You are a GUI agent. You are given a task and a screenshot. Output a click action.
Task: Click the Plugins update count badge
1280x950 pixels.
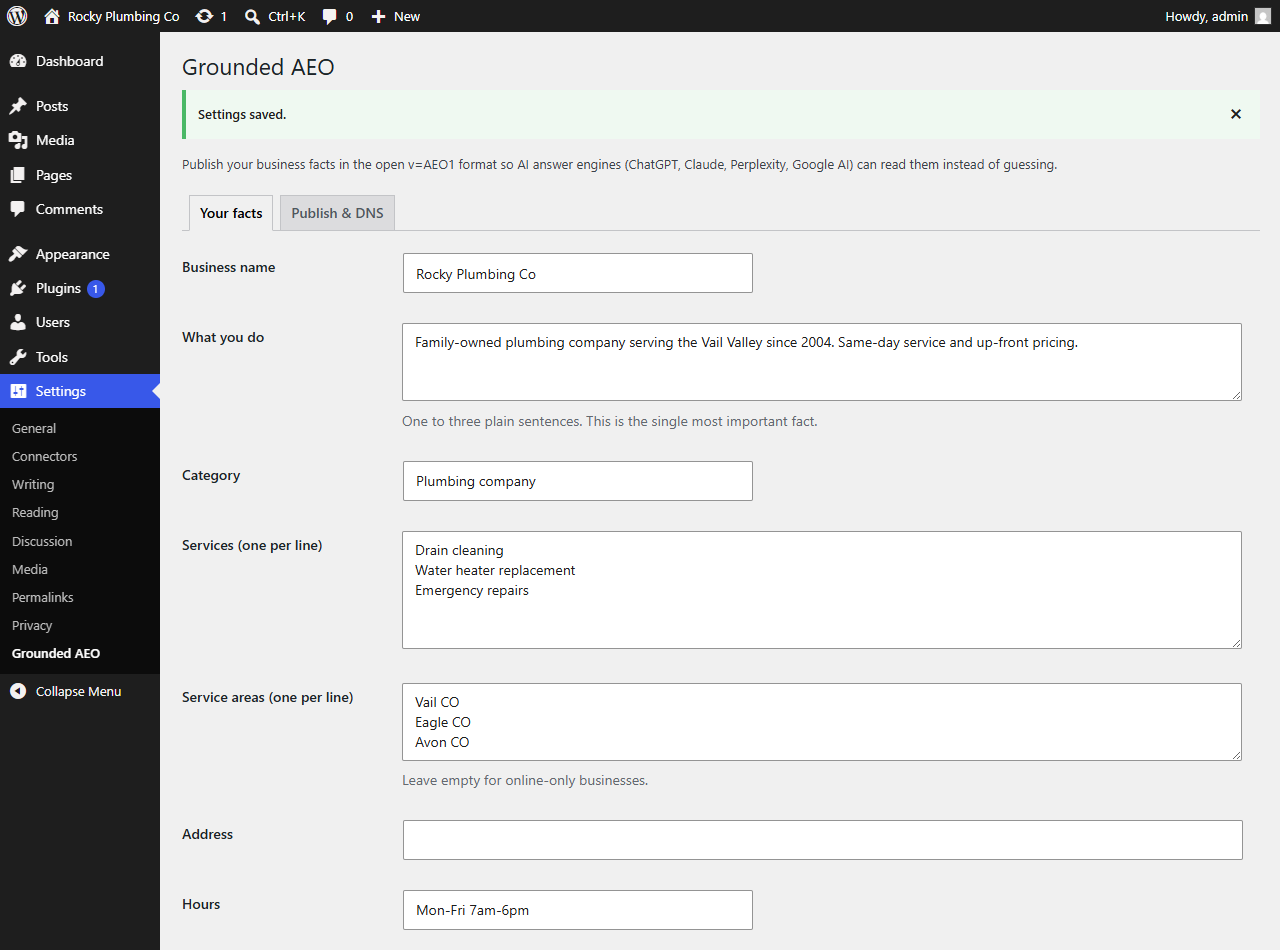[x=96, y=289]
